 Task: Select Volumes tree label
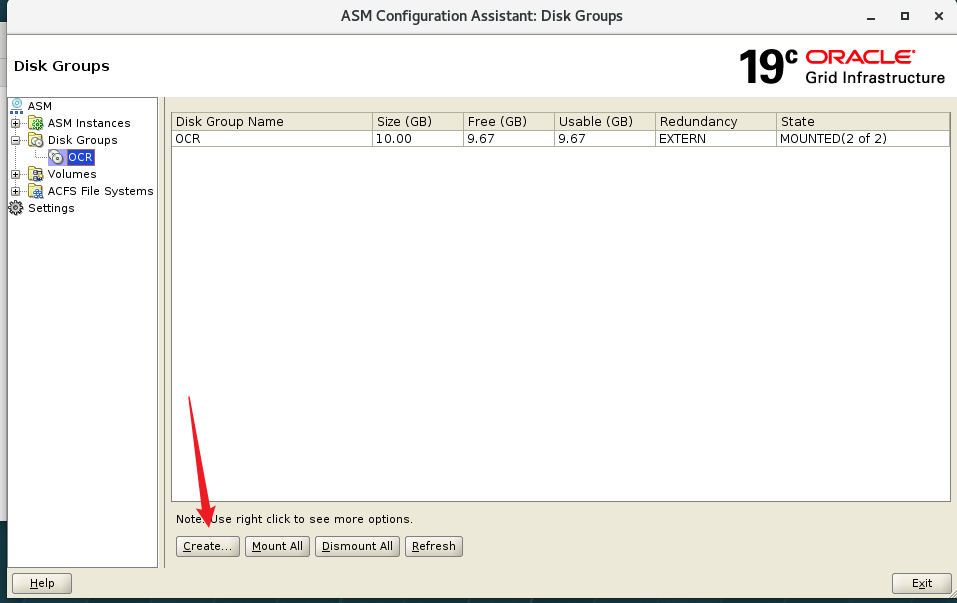[72, 175]
